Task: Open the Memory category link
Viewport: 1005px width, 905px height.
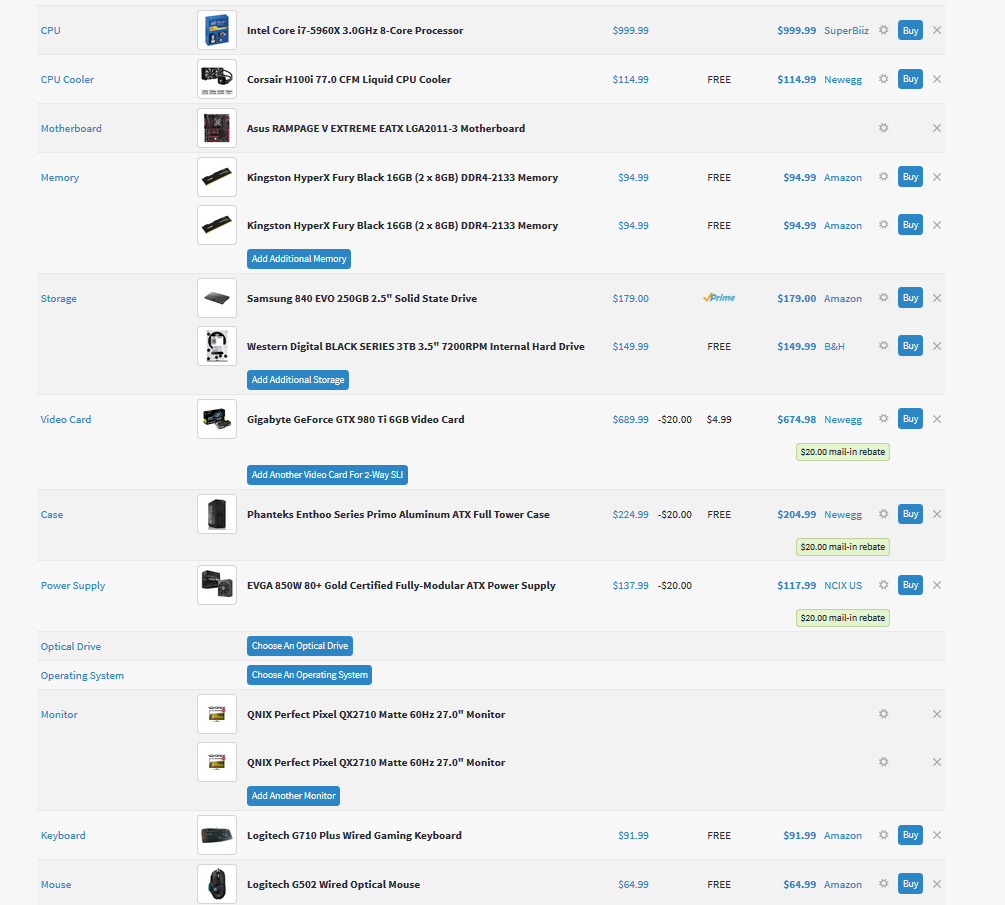Action: [x=60, y=178]
